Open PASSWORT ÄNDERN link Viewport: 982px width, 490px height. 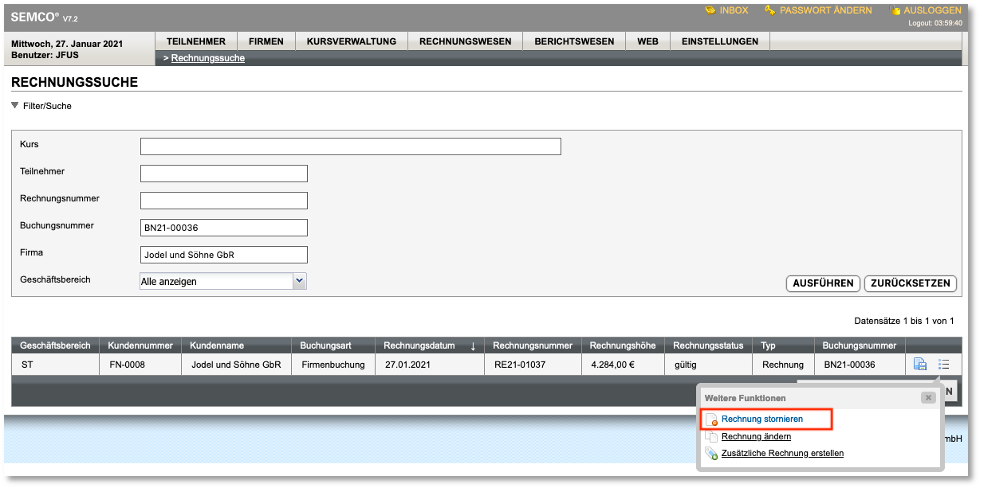[x=825, y=11]
